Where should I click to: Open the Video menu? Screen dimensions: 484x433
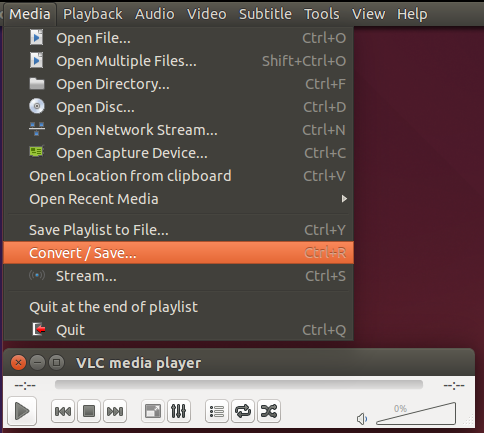point(207,14)
